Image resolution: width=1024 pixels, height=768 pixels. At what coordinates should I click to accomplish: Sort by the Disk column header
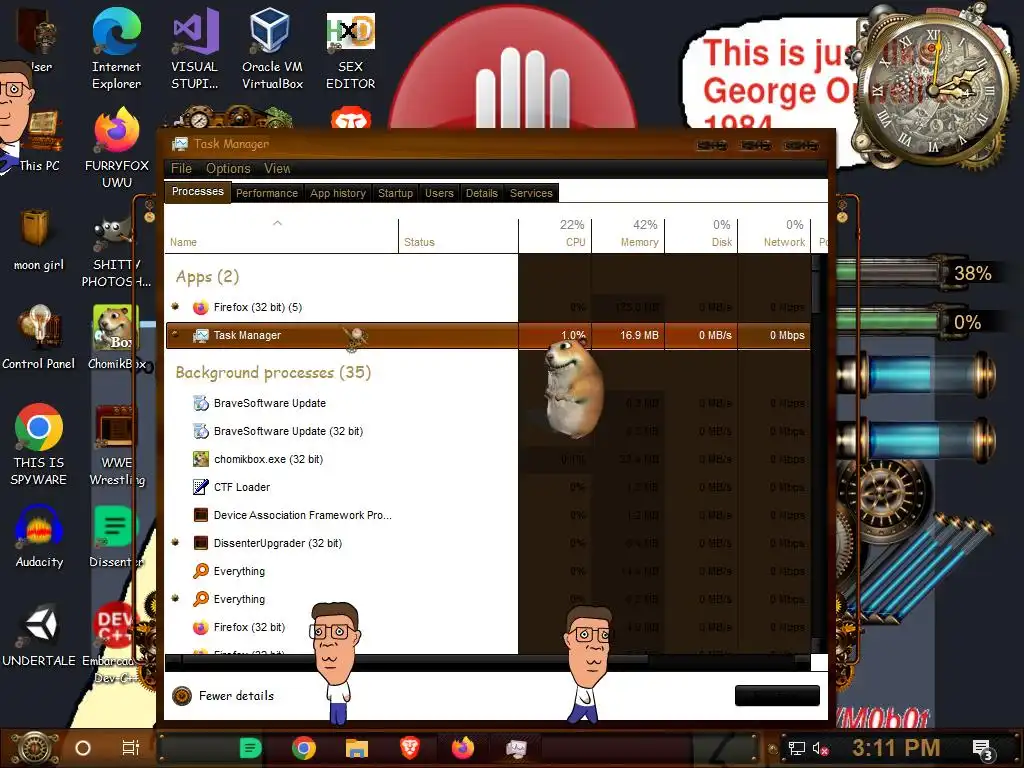pyautogui.click(x=701, y=235)
